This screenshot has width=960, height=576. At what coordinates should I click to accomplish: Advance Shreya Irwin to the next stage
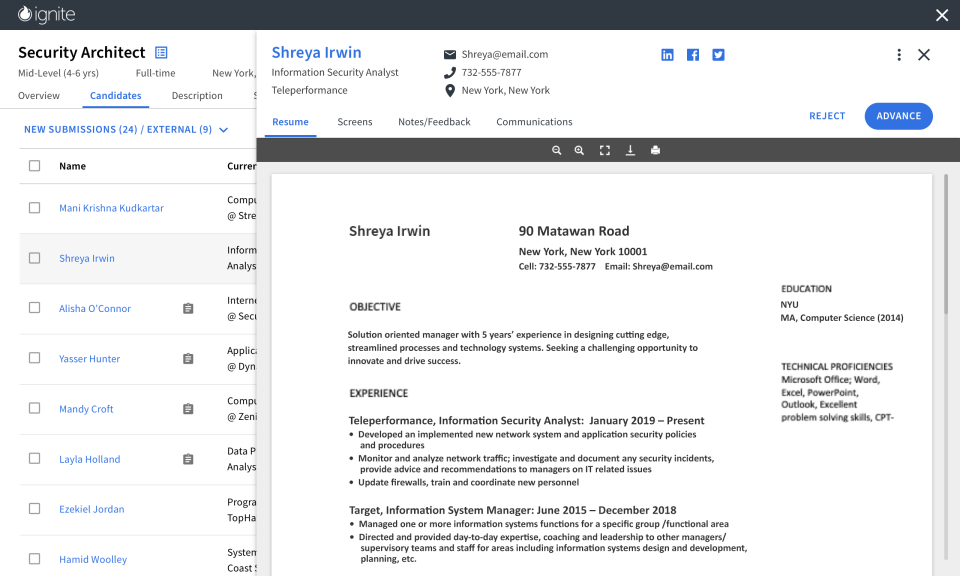coord(898,116)
